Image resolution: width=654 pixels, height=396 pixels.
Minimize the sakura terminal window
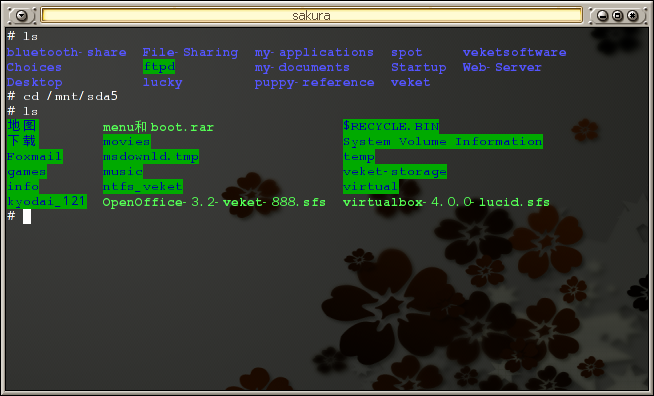[602, 16]
